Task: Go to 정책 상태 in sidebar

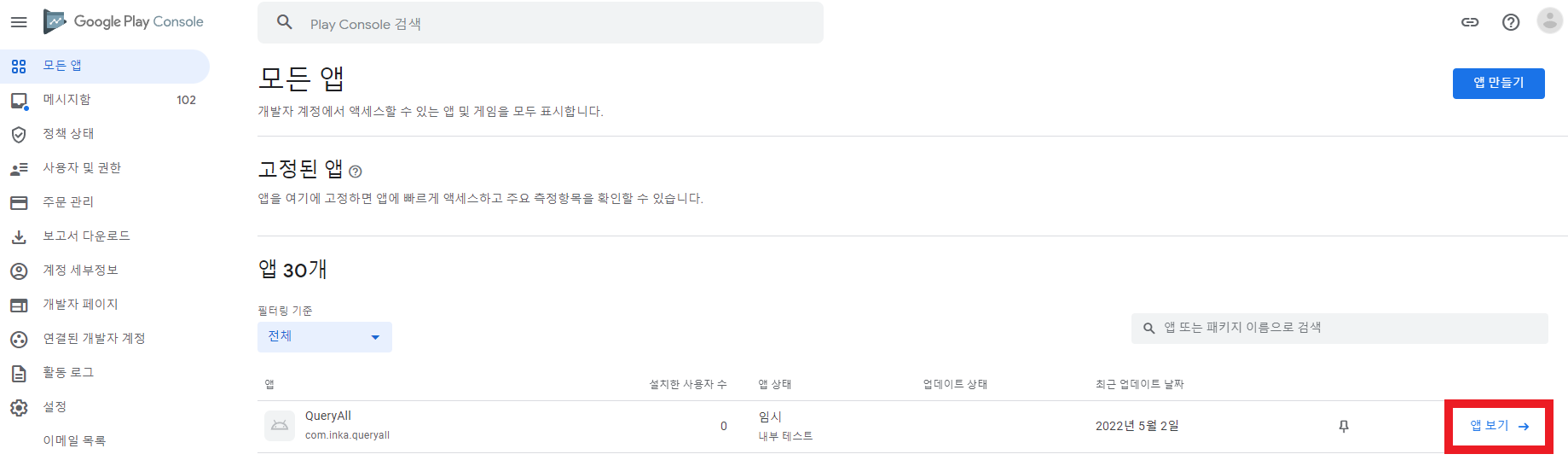Action: (x=69, y=134)
